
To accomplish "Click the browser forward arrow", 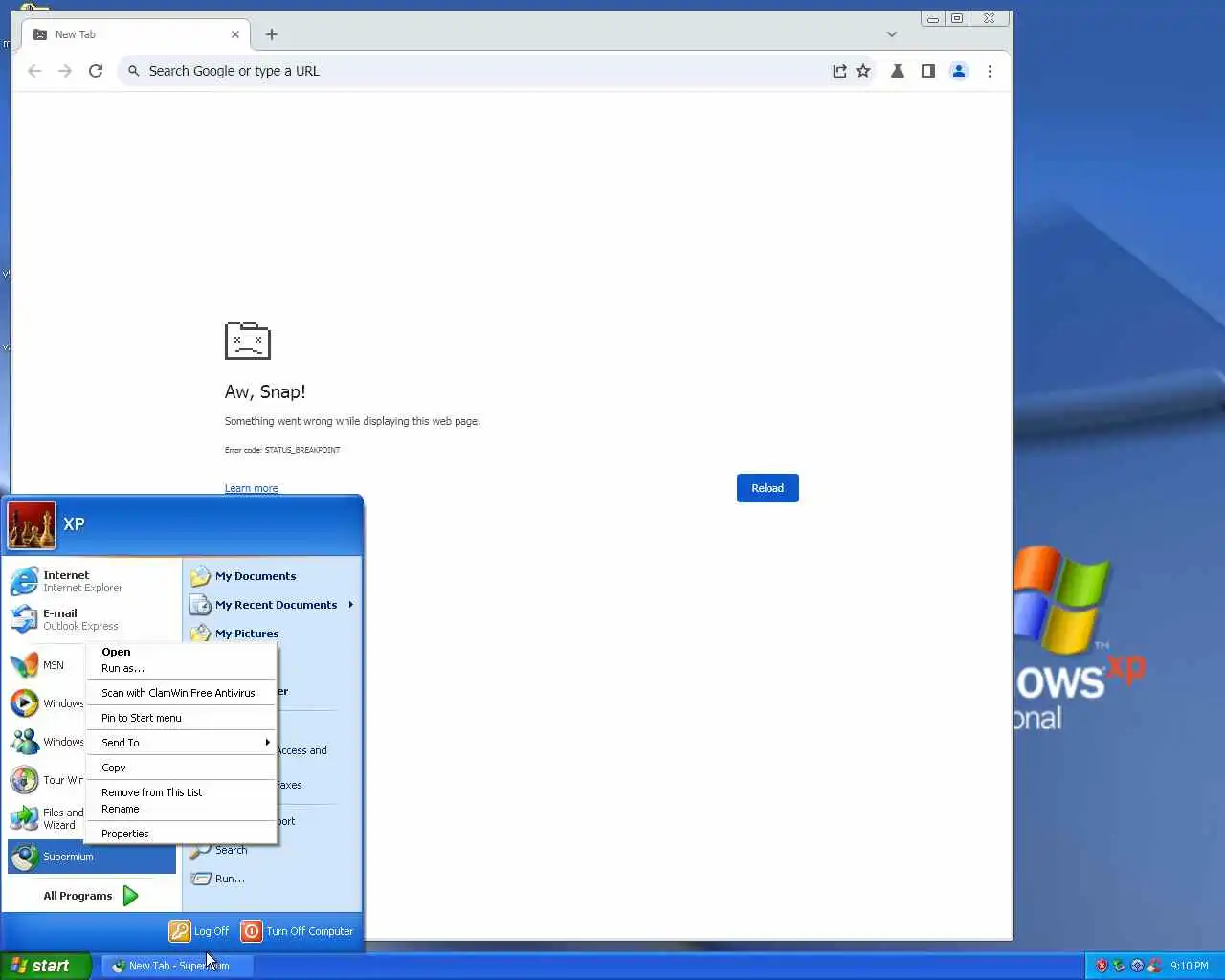I will [65, 71].
